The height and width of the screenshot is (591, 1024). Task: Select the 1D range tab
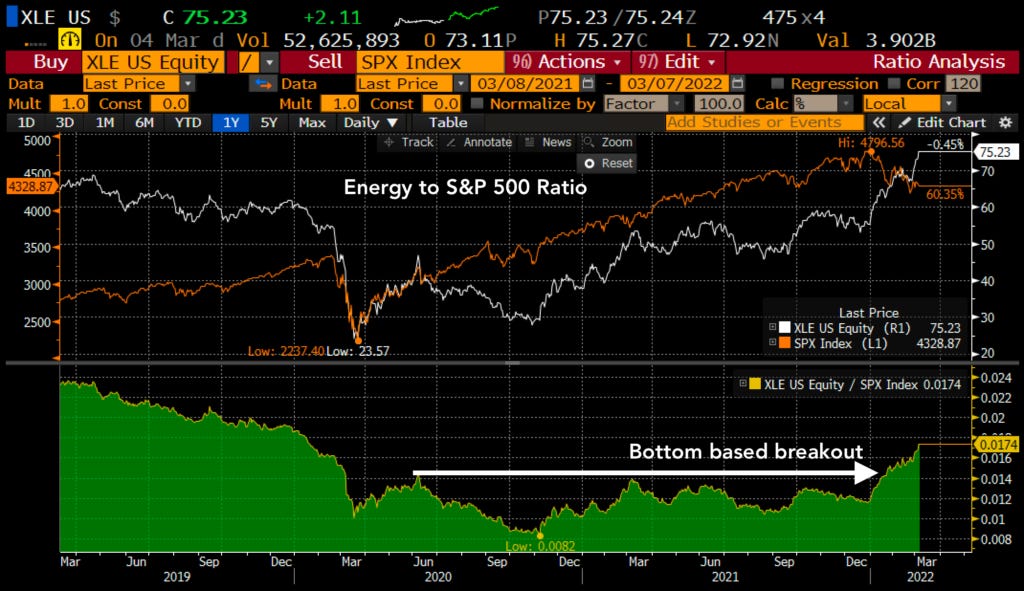pyautogui.click(x=25, y=122)
